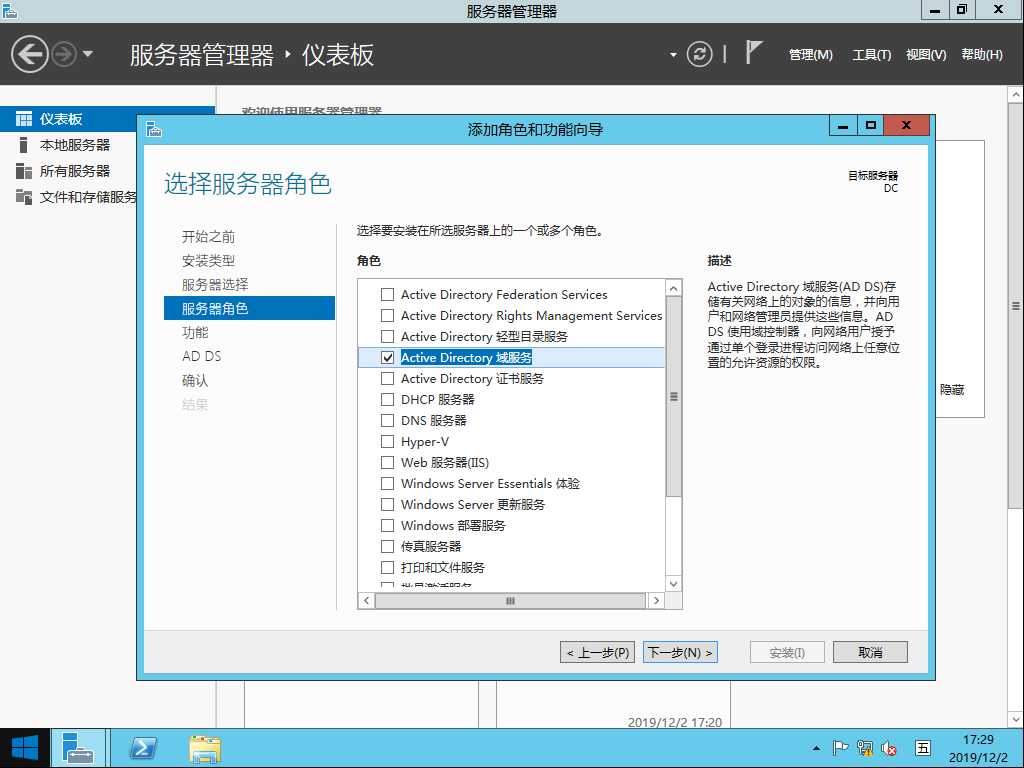Open the 工具(T) menu
This screenshot has height=768, width=1024.
(871, 55)
